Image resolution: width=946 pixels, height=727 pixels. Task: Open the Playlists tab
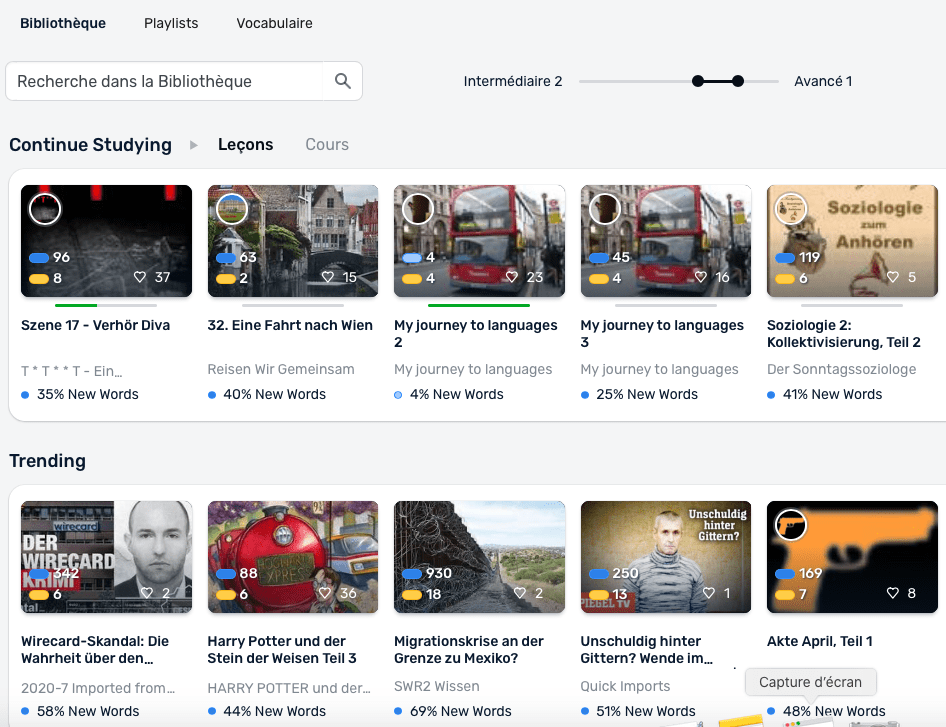coord(171,23)
